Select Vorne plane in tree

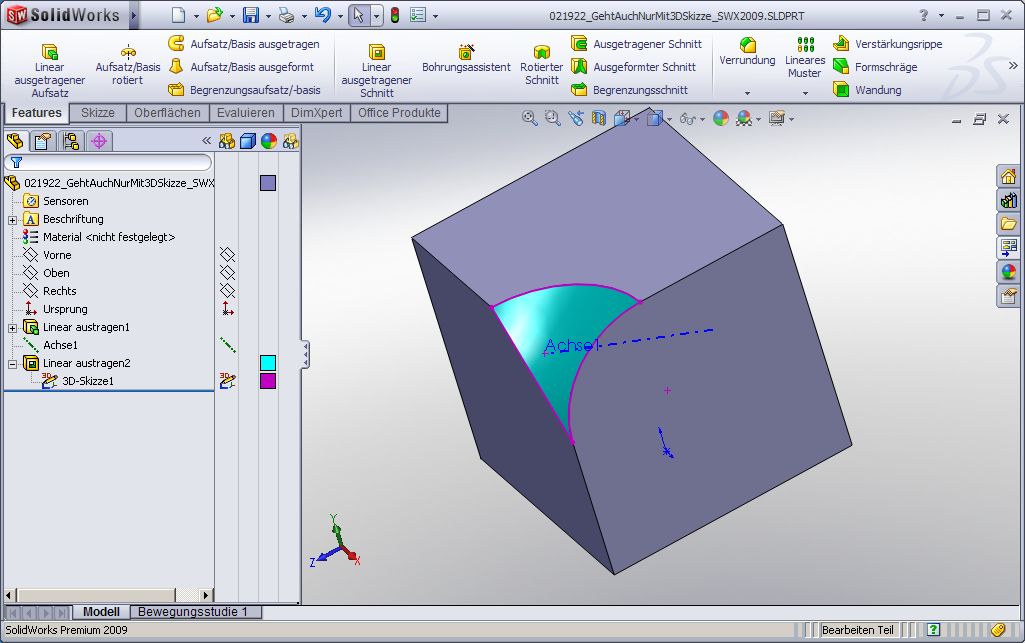pos(48,255)
